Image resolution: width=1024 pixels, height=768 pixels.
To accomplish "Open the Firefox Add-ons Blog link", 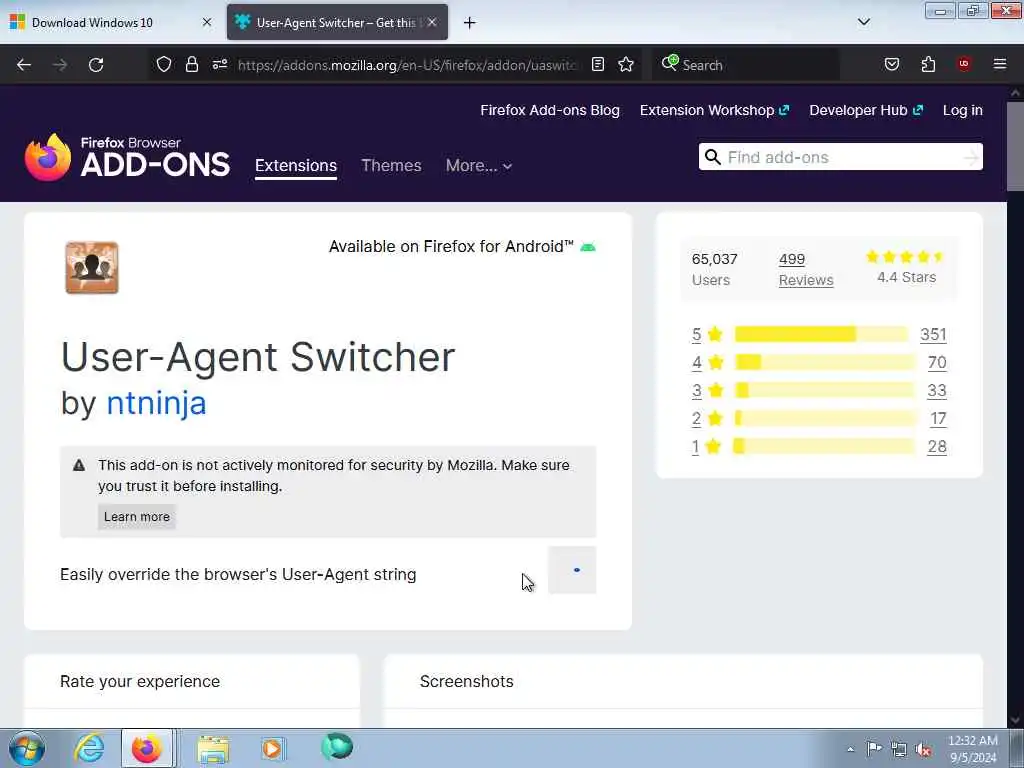I will pyautogui.click(x=550, y=110).
